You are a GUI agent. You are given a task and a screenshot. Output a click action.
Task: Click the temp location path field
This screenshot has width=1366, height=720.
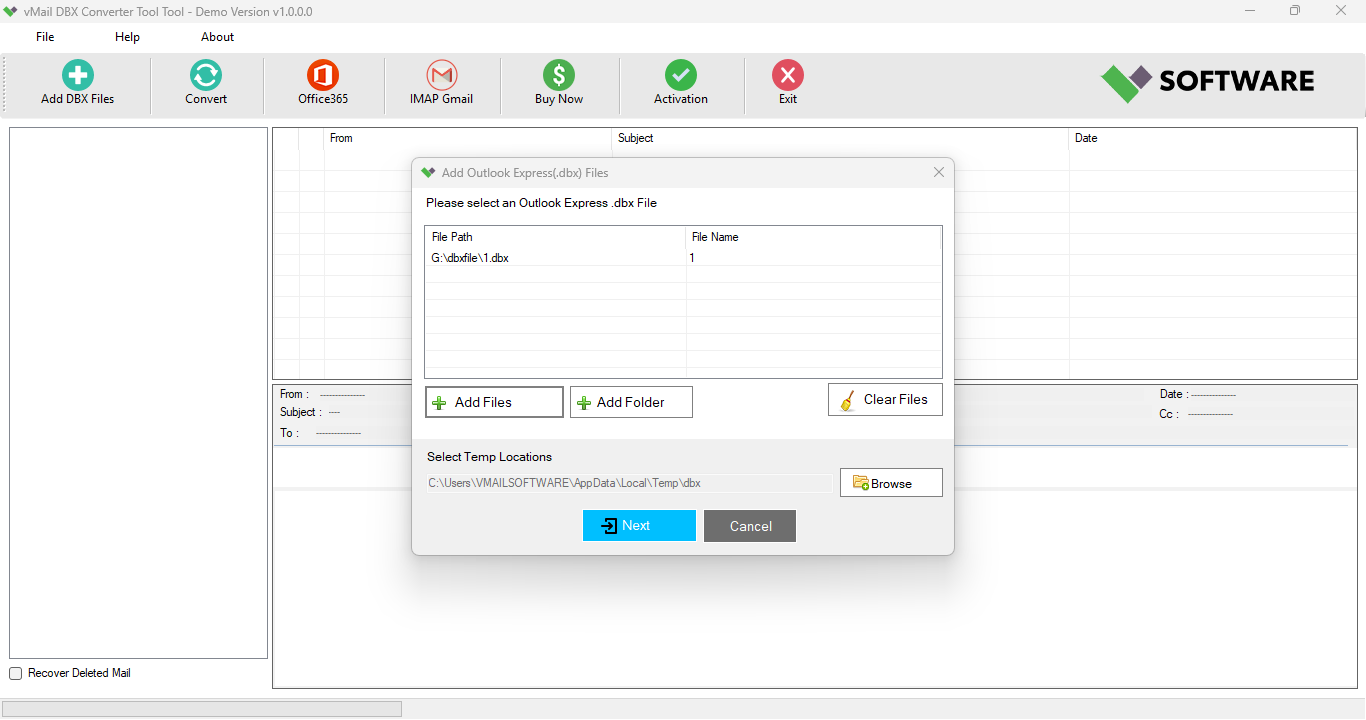tap(629, 483)
